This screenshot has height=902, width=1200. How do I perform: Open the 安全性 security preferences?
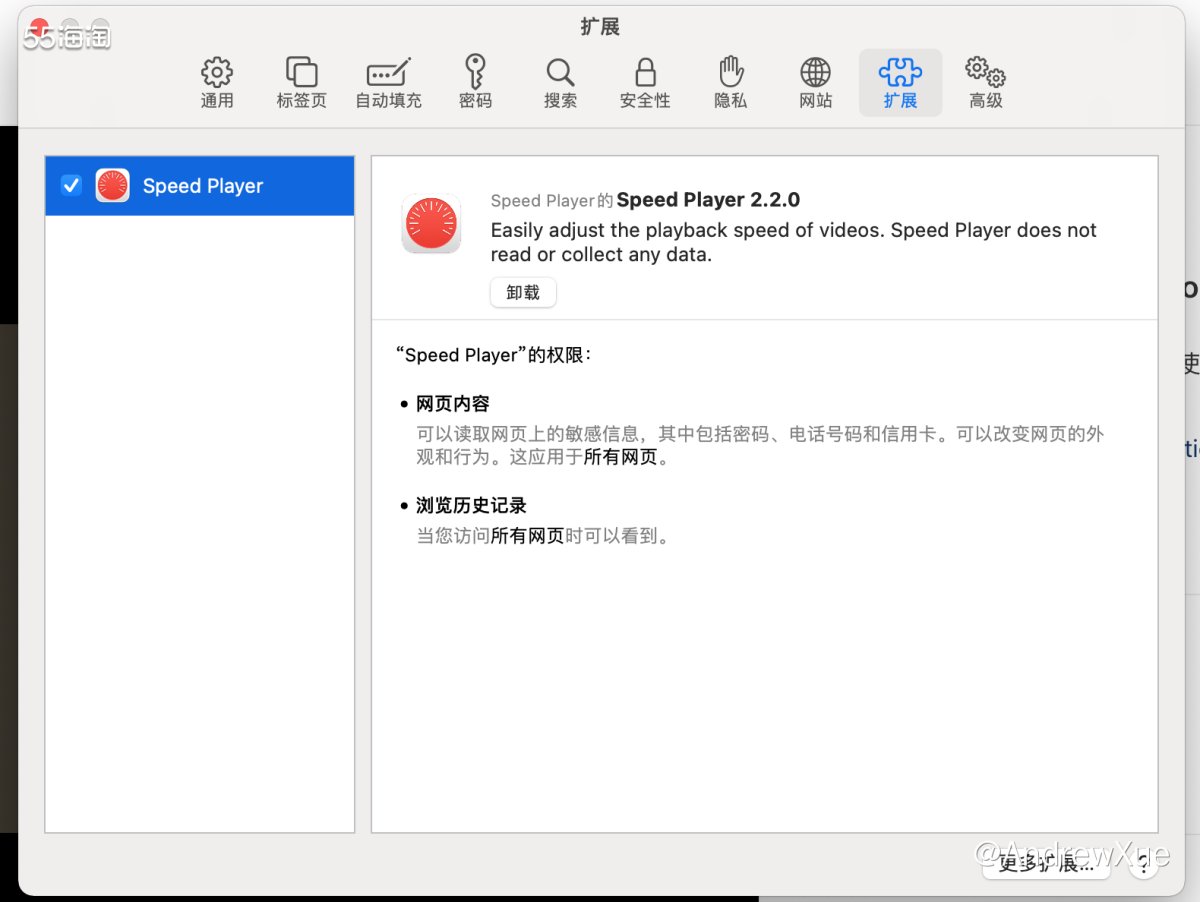click(x=645, y=83)
